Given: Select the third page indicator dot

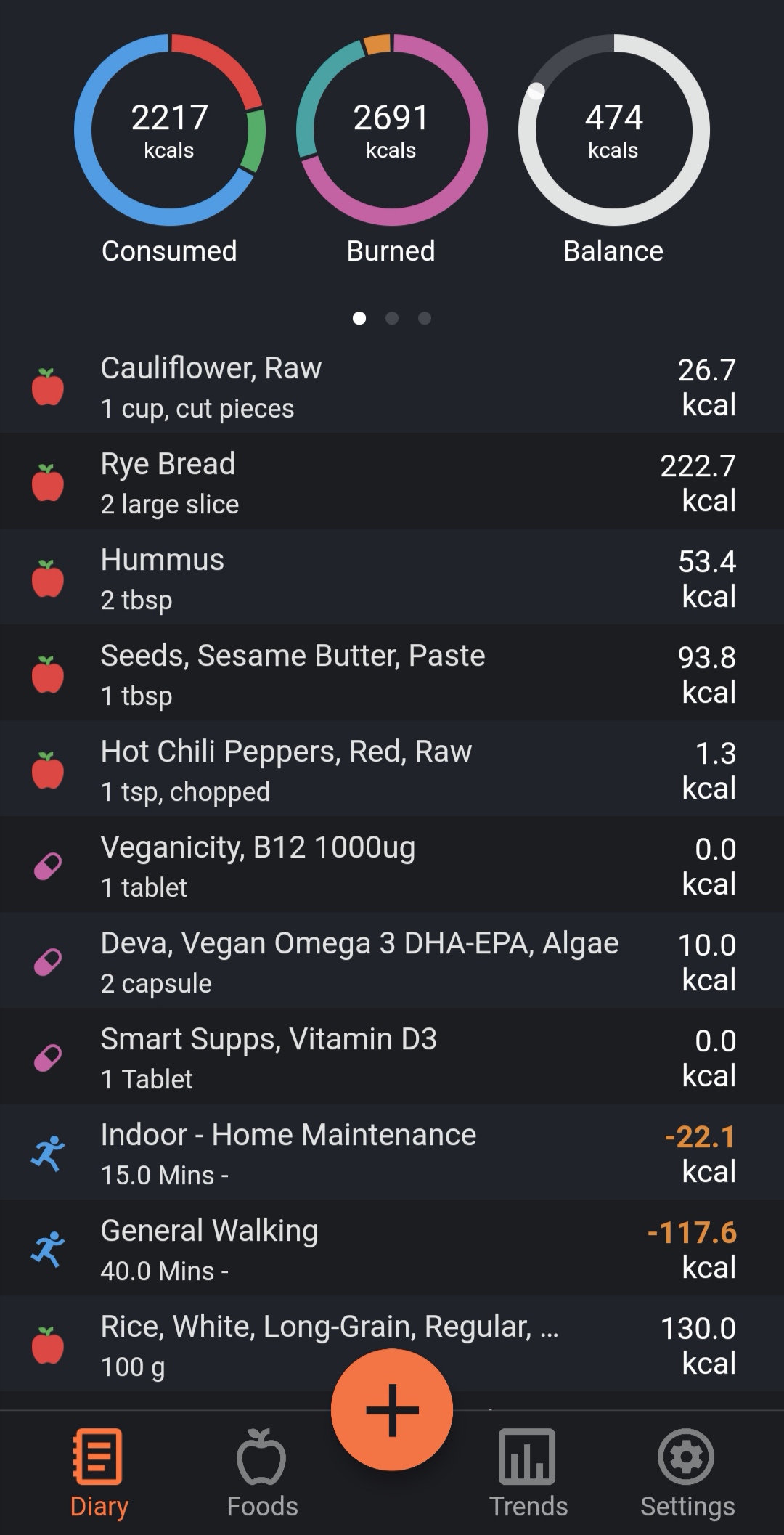Looking at the screenshot, I should pyautogui.click(x=425, y=318).
